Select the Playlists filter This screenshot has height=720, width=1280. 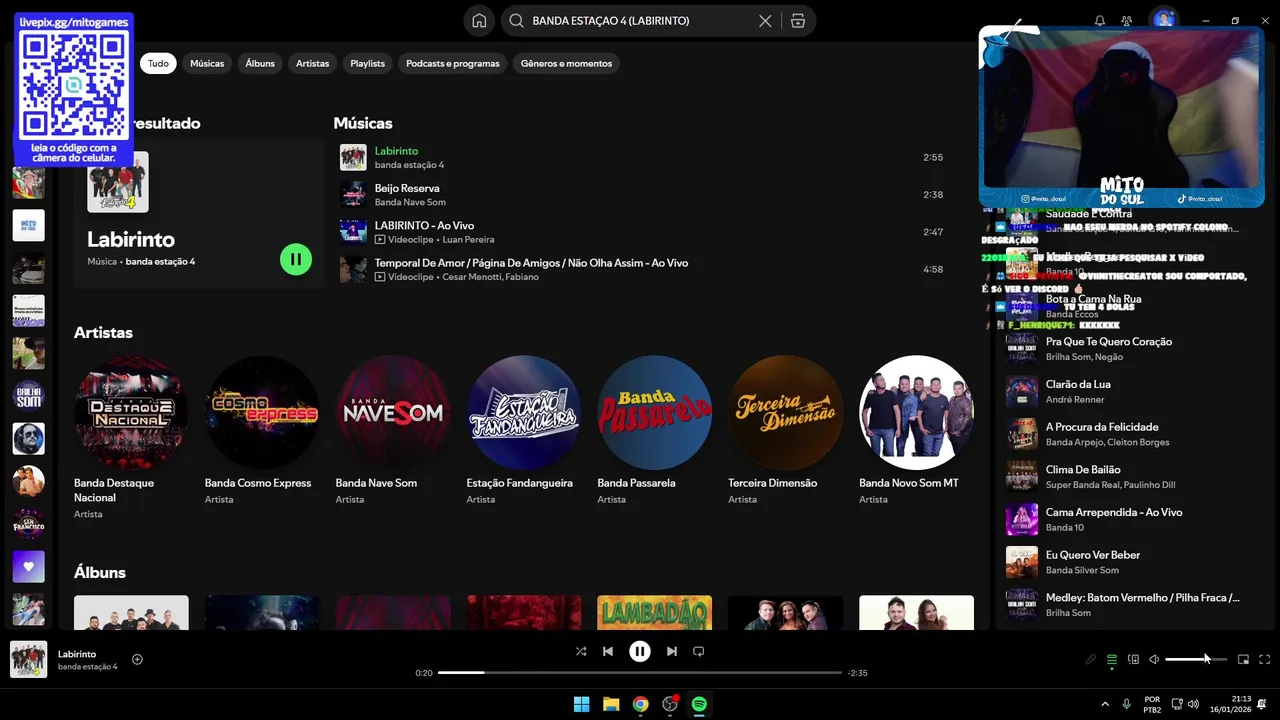tap(367, 63)
